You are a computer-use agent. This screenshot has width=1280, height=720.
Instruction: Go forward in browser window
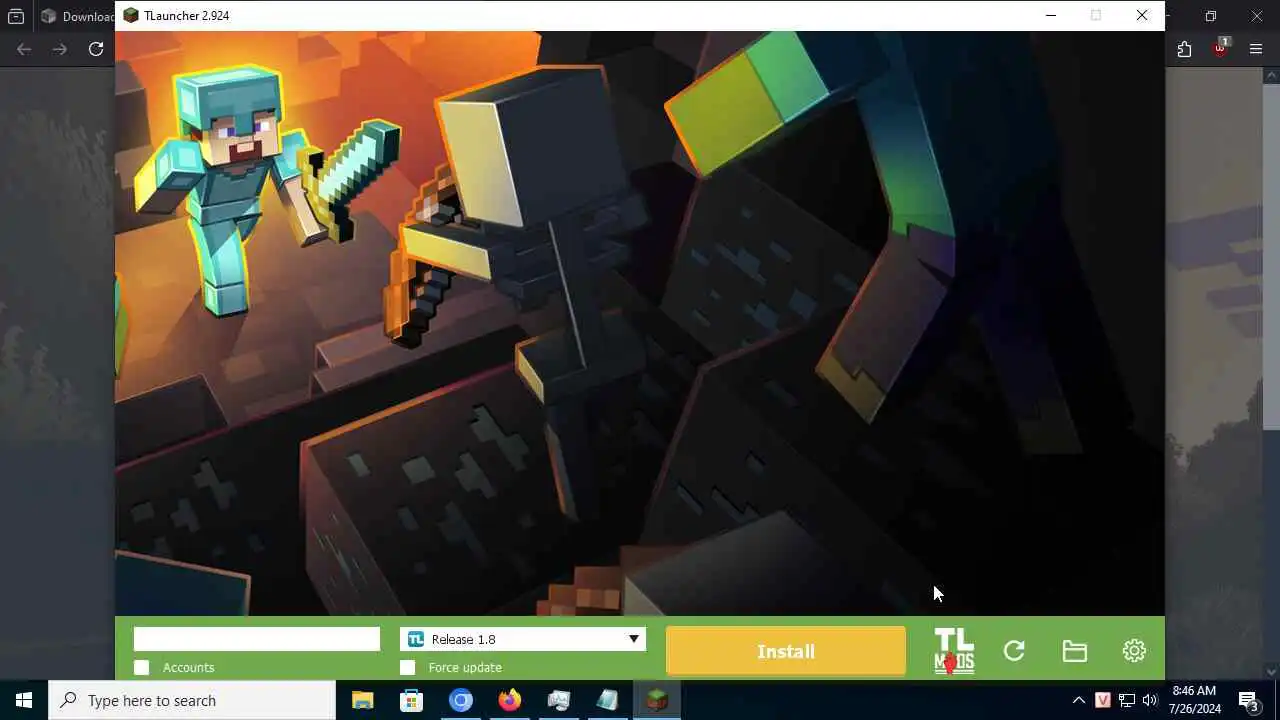pyautogui.click(x=60, y=49)
